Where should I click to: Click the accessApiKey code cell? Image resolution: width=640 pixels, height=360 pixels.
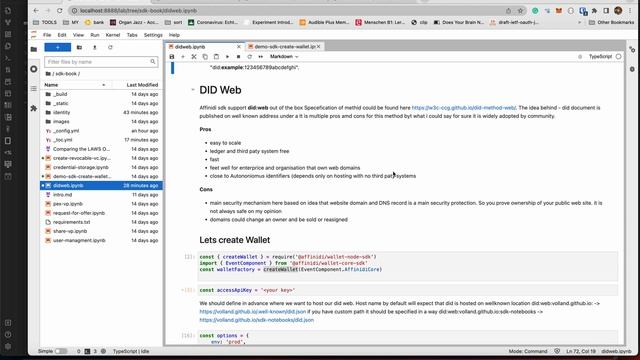click(x=408, y=290)
